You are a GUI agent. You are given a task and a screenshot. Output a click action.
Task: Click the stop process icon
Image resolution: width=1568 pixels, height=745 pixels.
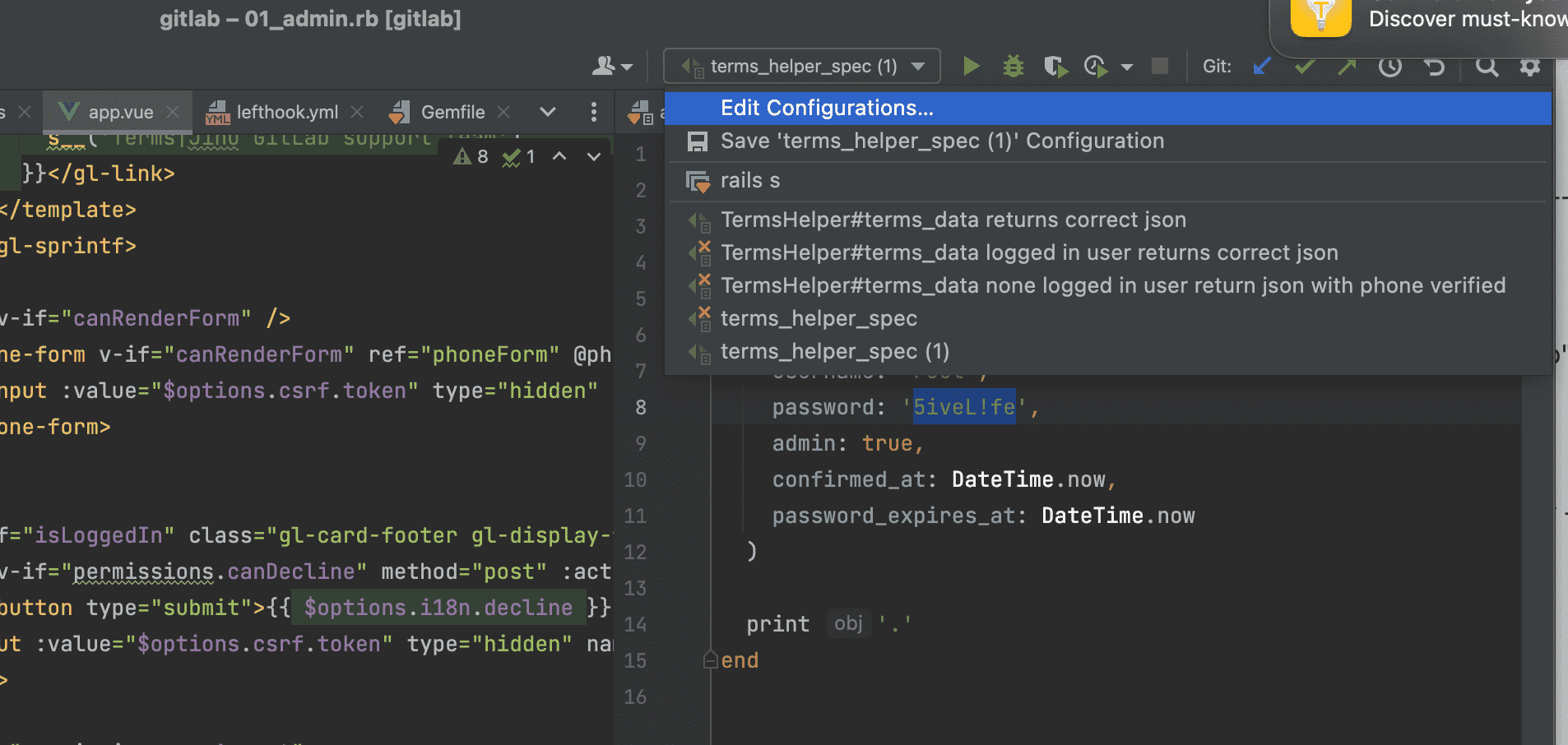click(x=1160, y=67)
